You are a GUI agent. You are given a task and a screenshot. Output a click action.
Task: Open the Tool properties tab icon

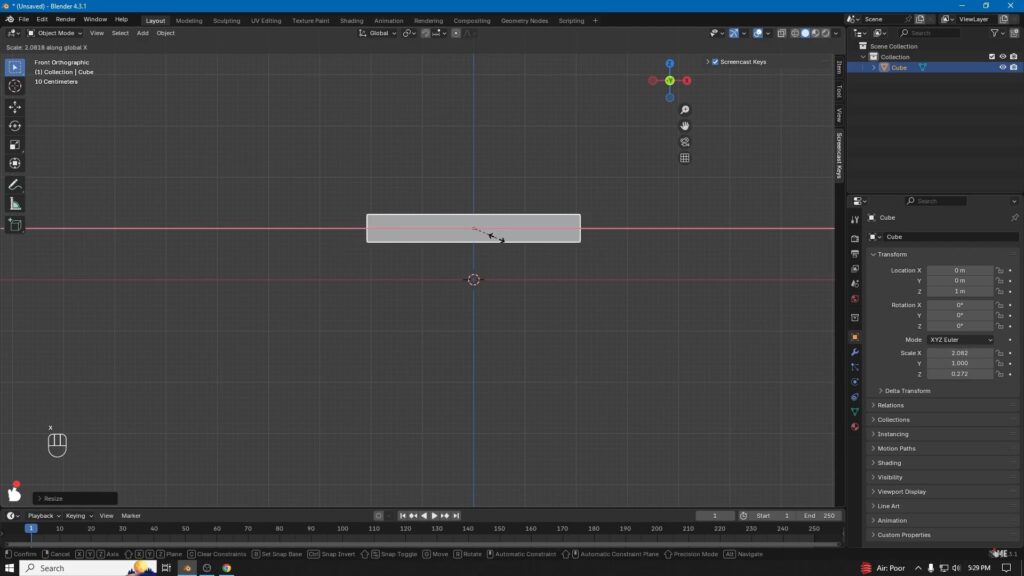(x=855, y=220)
